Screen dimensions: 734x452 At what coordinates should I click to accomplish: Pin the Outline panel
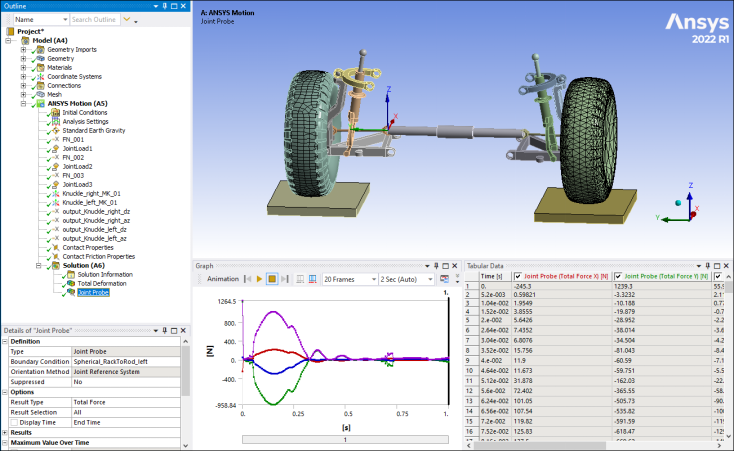[x=165, y=6]
